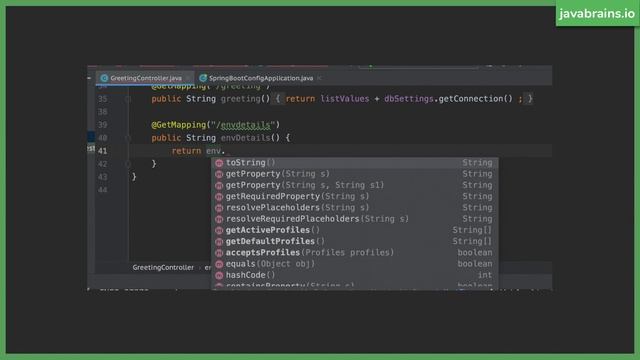Select resolveRequiredPlaceholders(String s) entry
Image resolution: width=640 pixels, height=360 pixels.
(x=354, y=219)
